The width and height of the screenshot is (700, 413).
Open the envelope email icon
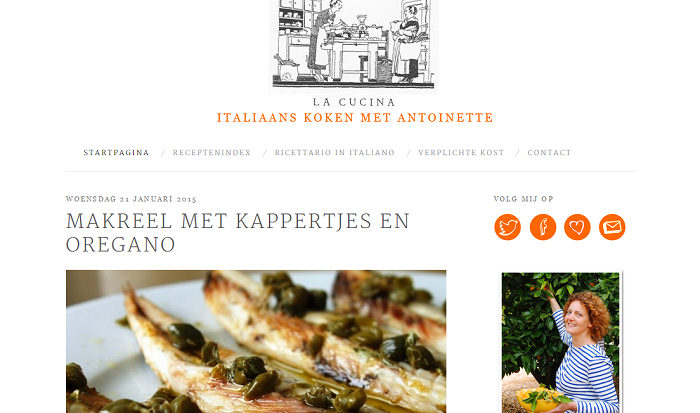tap(612, 227)
